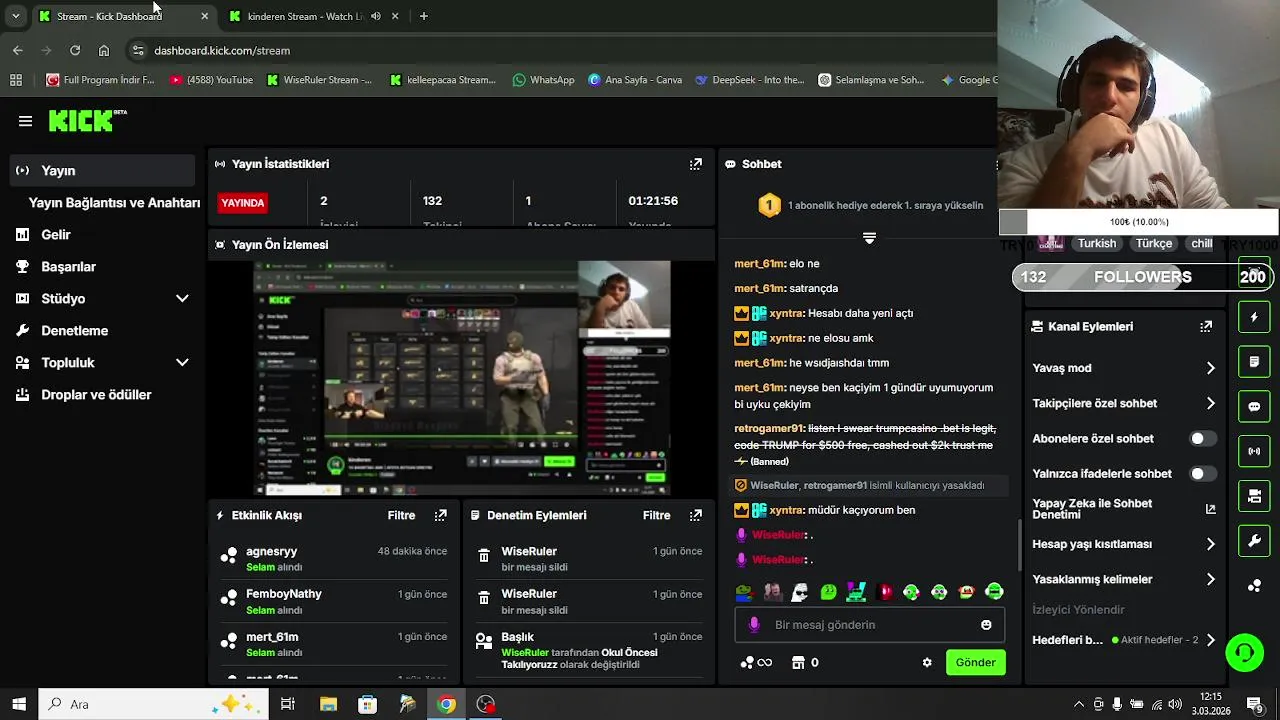Click the browser address bar URL
Viewport: 1280px width, 720px height.
[222, 50]
